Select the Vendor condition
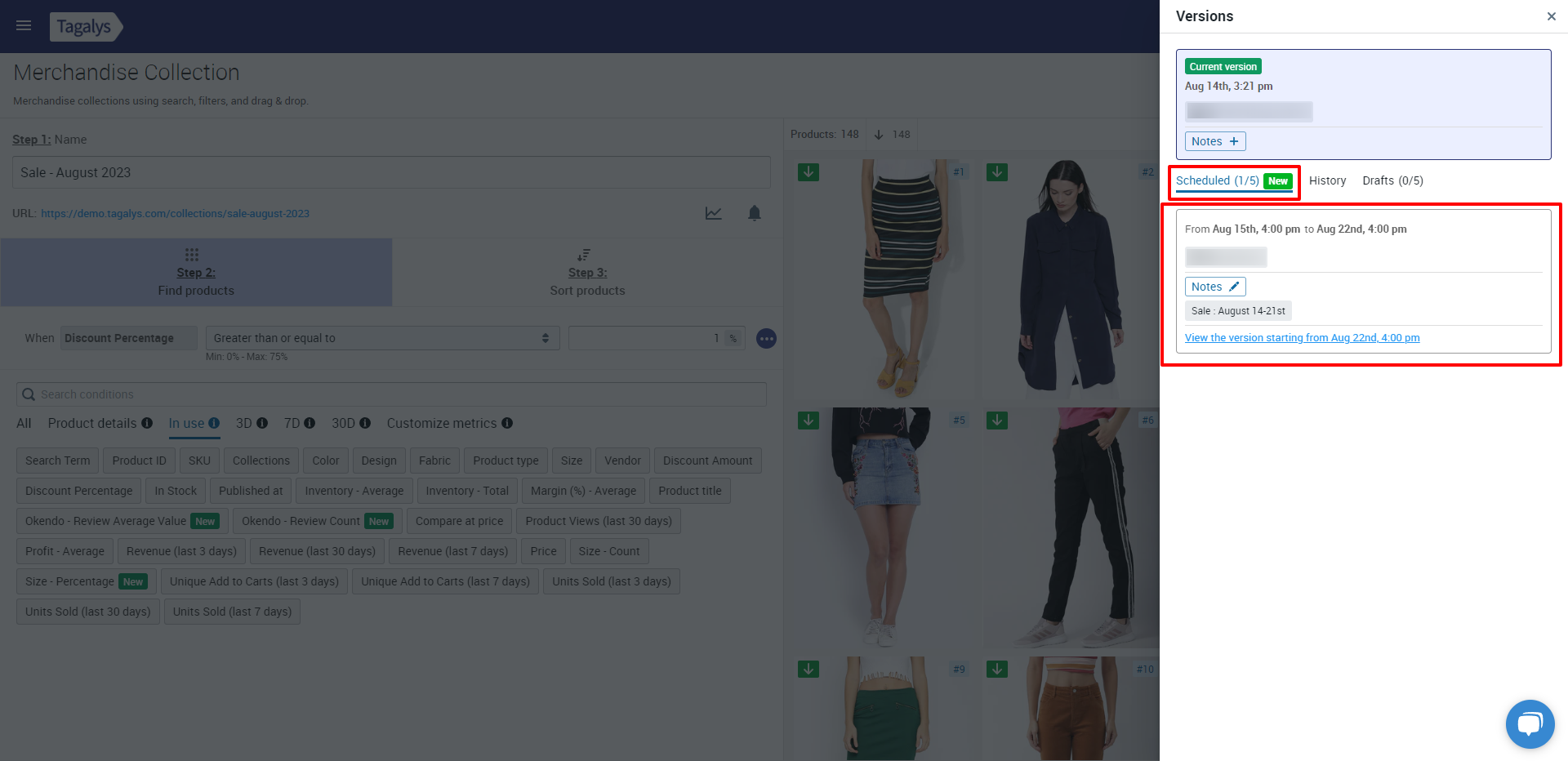This screenshot has width=1568, height=761. (622, 461)
